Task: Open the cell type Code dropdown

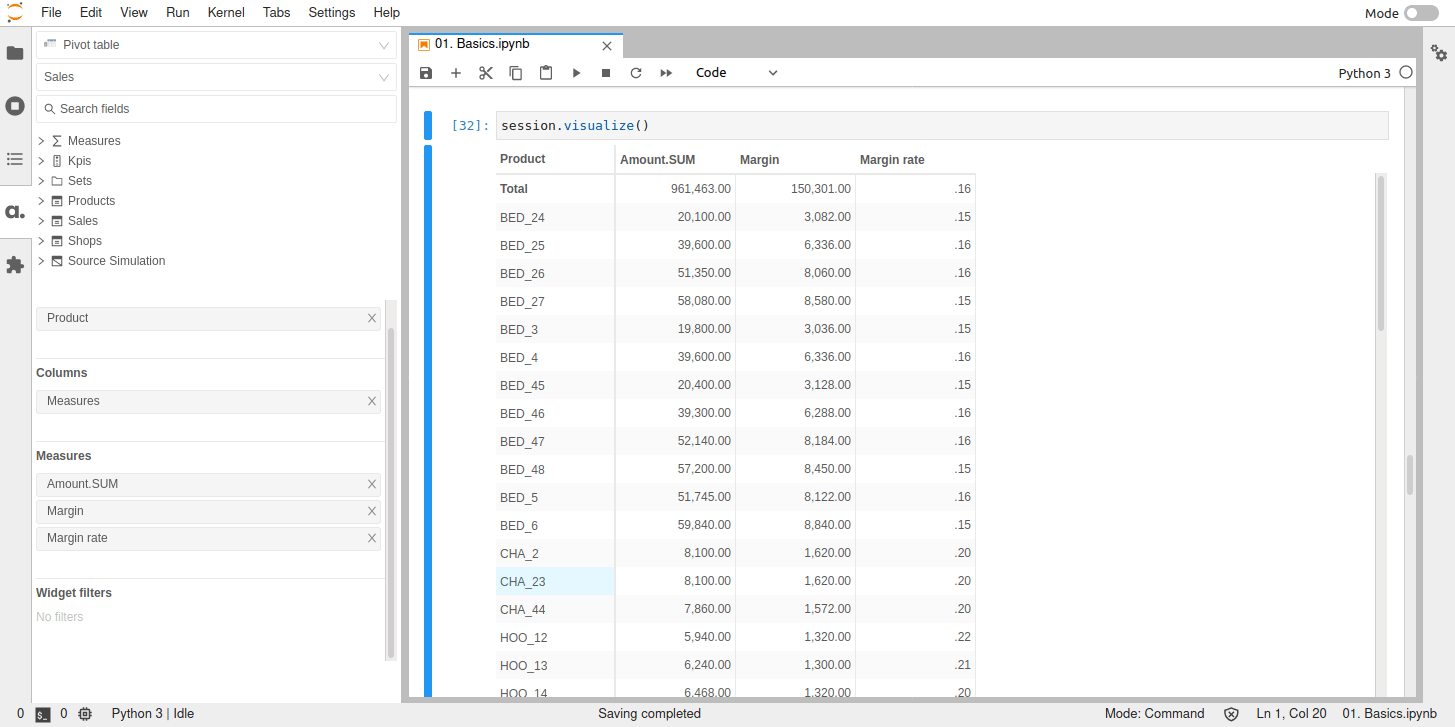Action: pyautogui.click(x=736, y=73)
